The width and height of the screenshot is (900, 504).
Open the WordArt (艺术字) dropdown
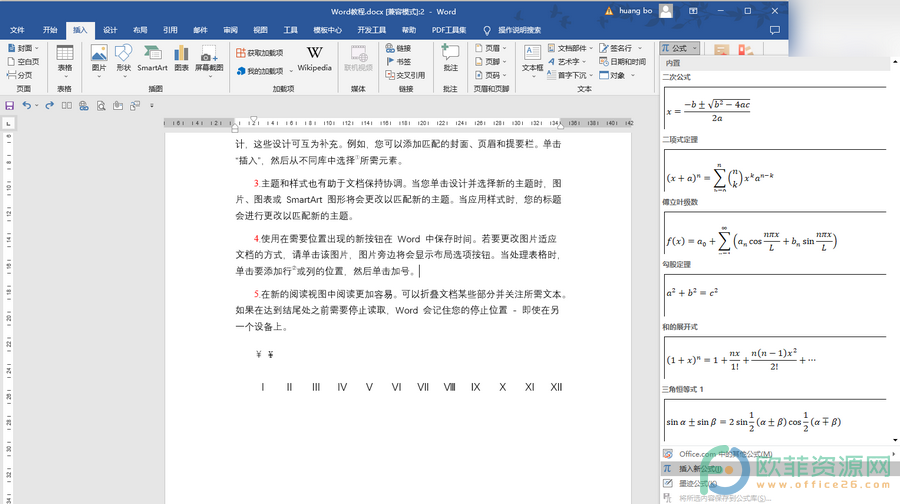coord(567,61)
